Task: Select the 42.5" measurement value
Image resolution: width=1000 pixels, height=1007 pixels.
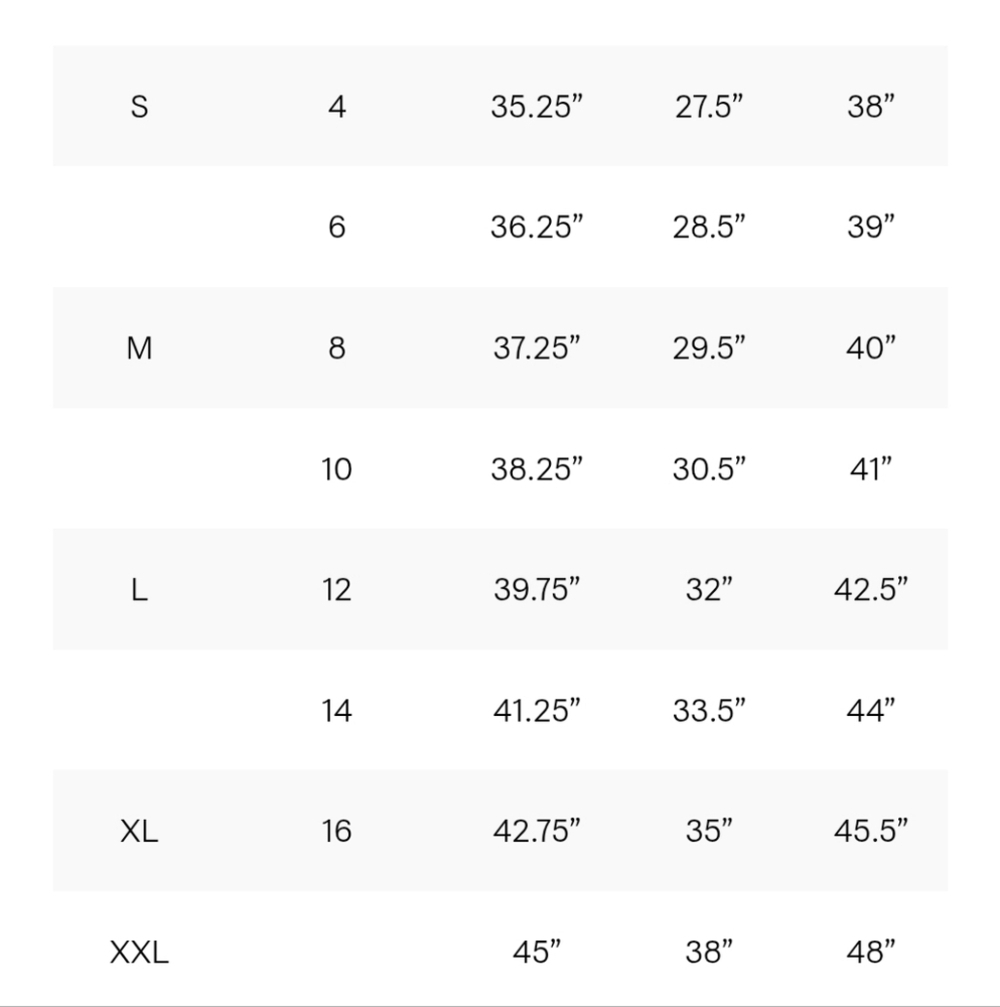Action: 871,590
